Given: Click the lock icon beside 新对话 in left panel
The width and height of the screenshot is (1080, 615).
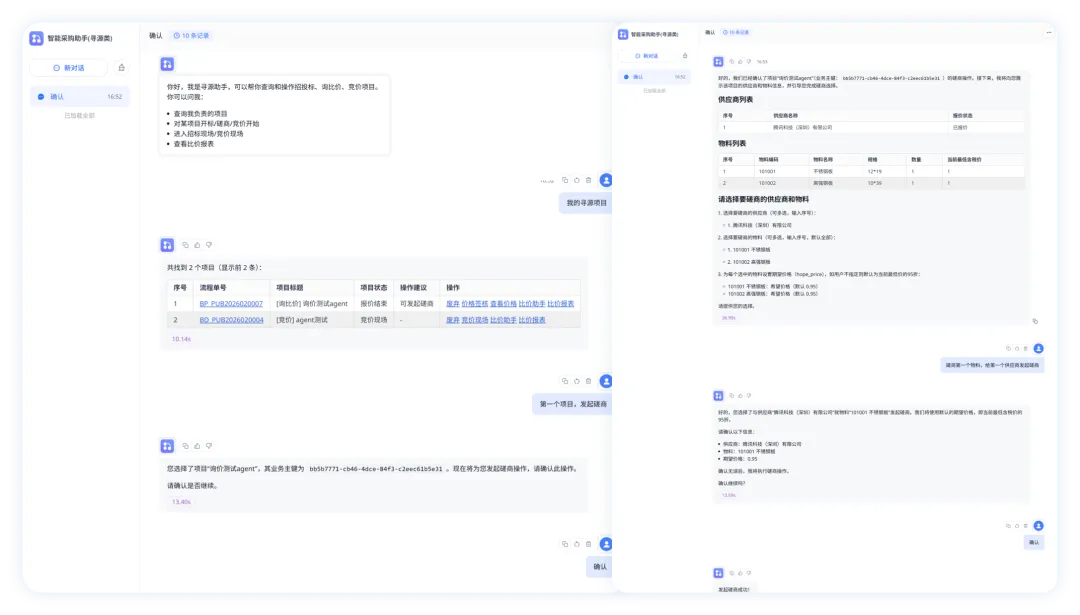Looking at the screenshot, I should click(121, 68).
